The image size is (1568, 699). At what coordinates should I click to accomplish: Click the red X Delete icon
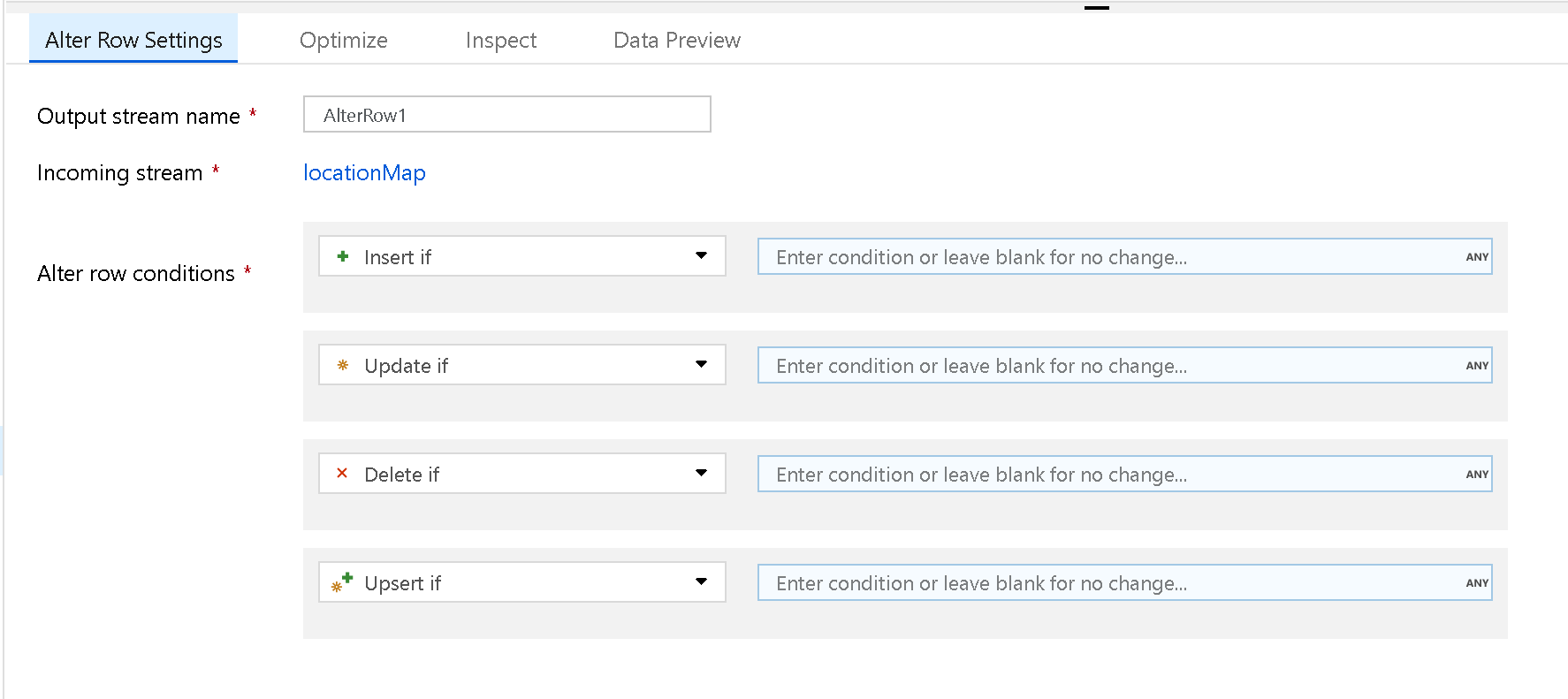point(342,474)
